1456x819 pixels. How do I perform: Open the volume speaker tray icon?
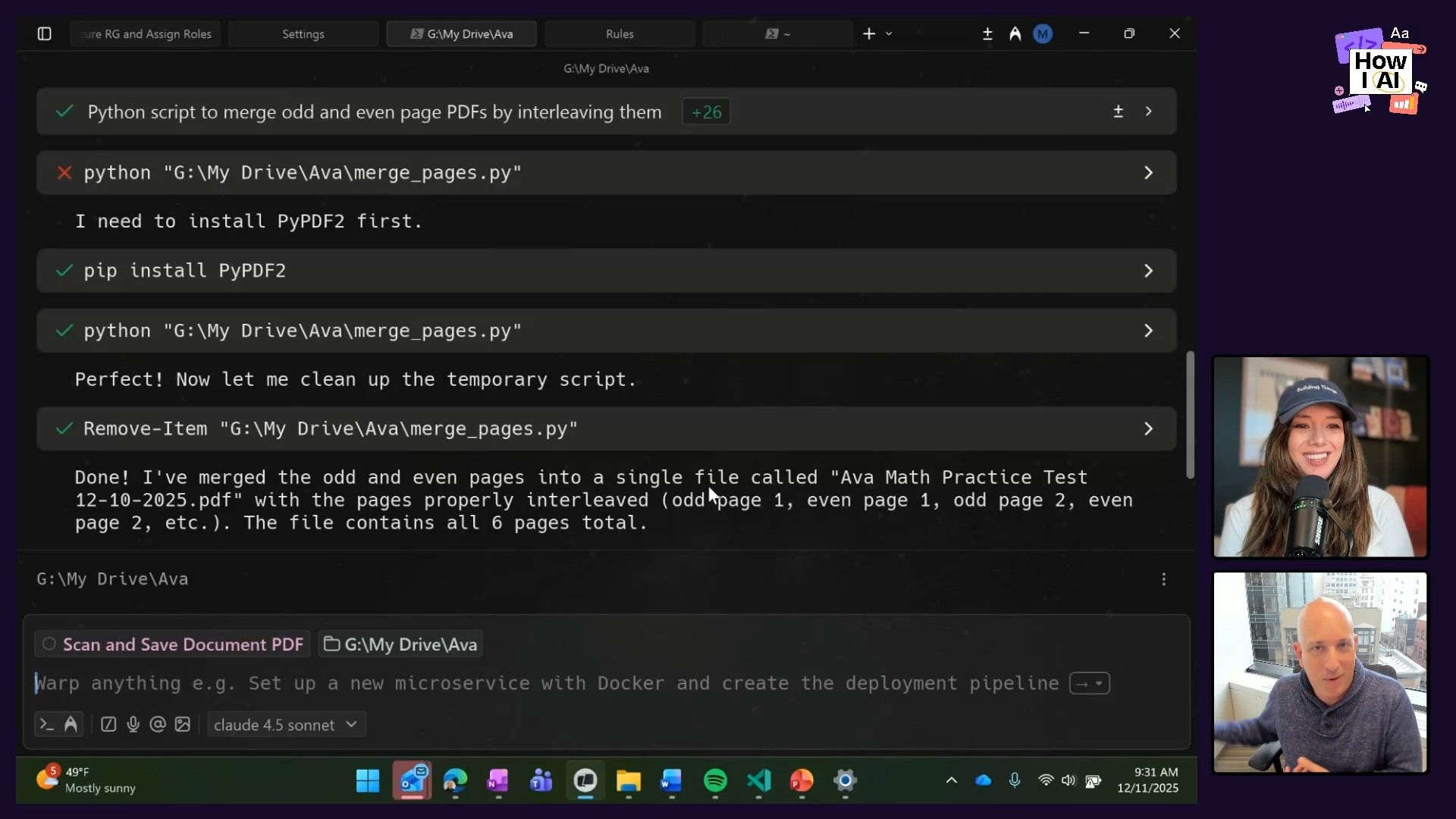click(1068, 780)
